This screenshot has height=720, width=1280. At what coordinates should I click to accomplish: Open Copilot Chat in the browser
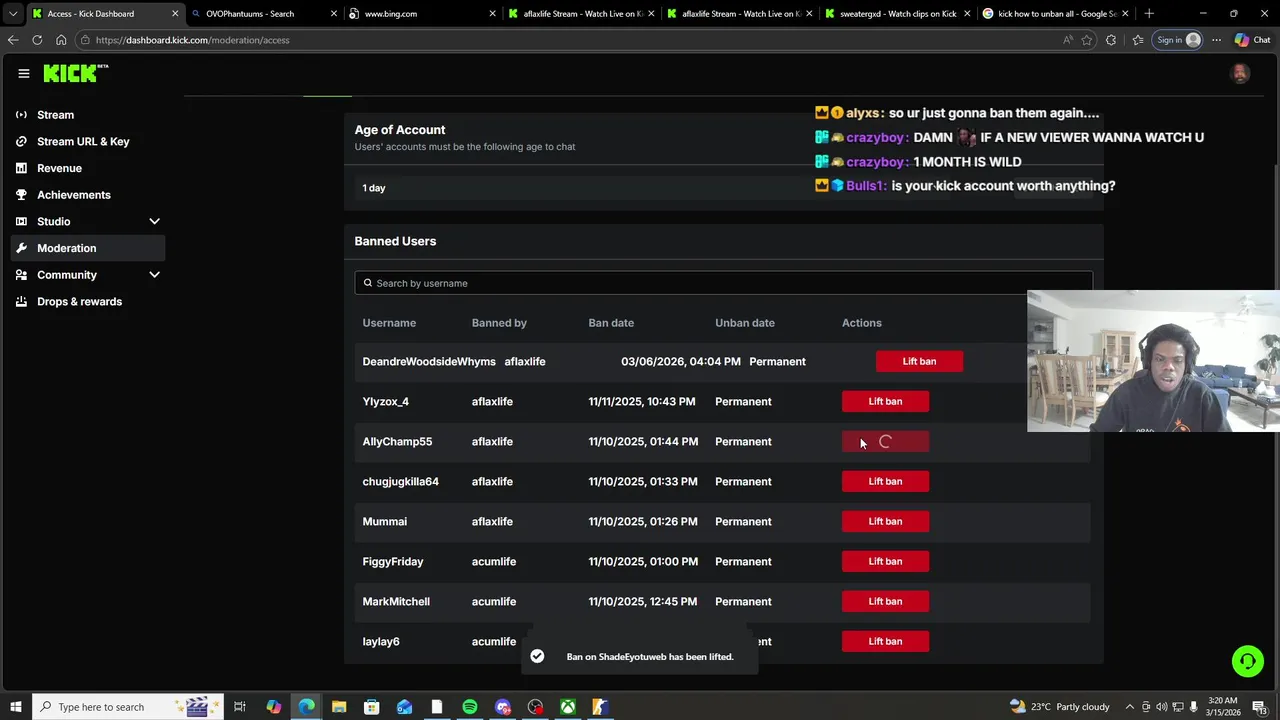point(1252,40)
